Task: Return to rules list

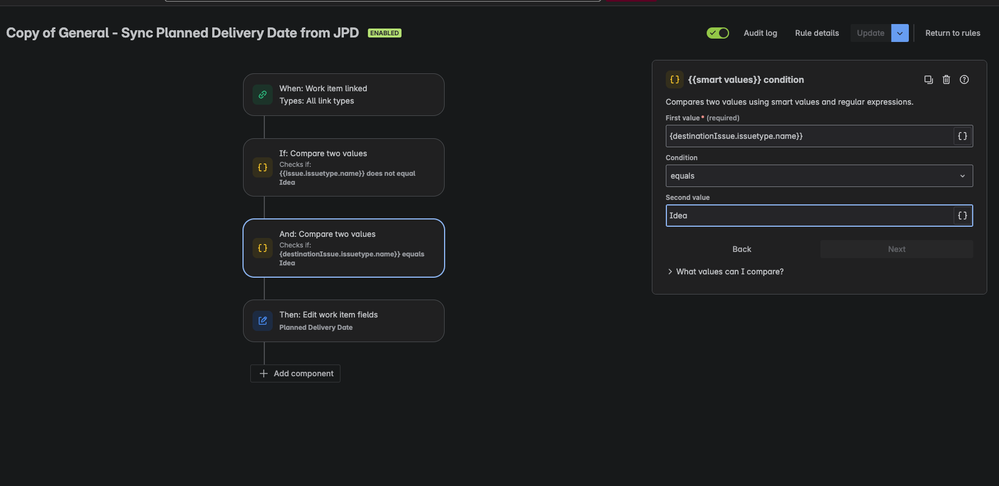Action: point(952,33)
